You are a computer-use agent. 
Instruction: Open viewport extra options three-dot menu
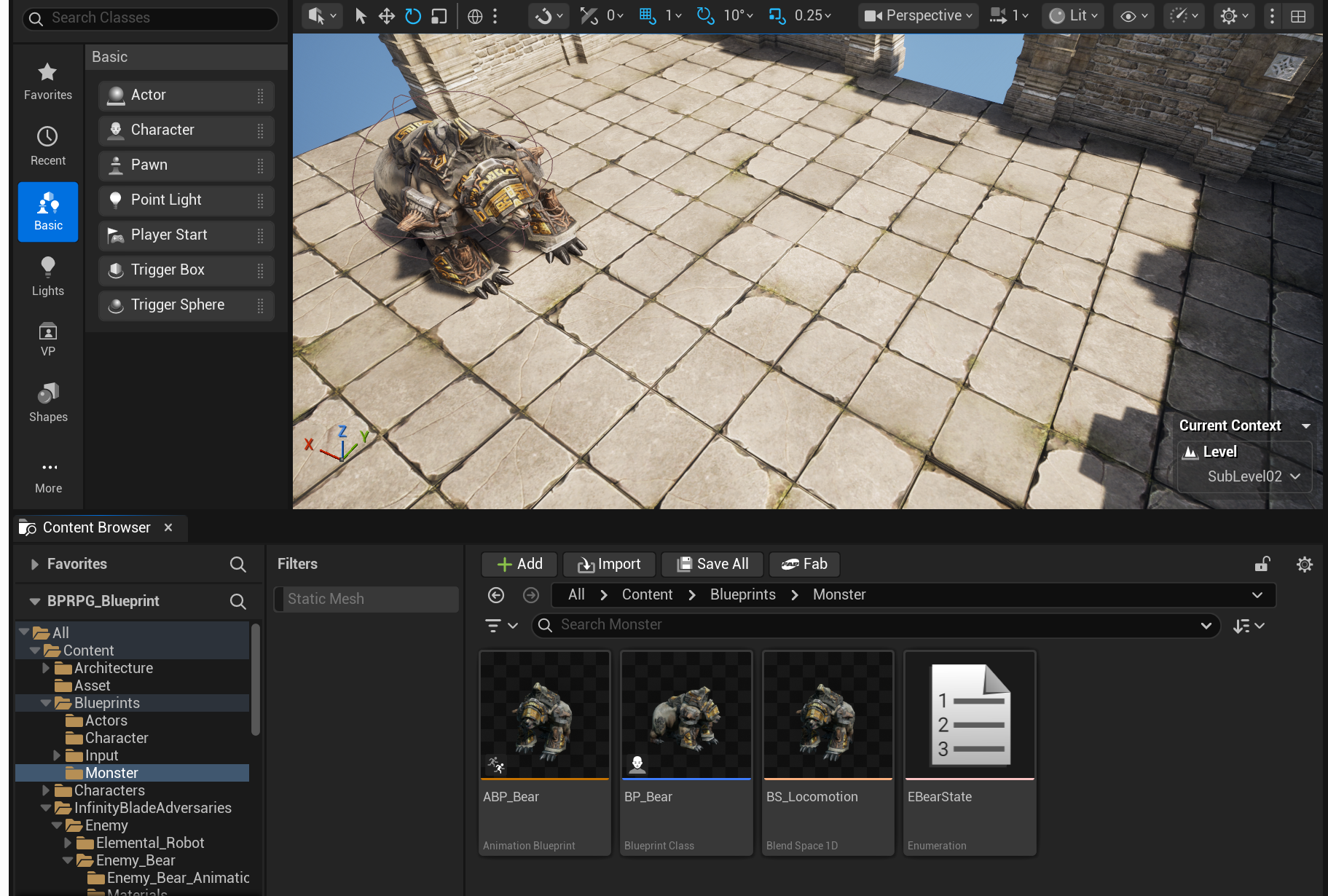[1272, 15]
